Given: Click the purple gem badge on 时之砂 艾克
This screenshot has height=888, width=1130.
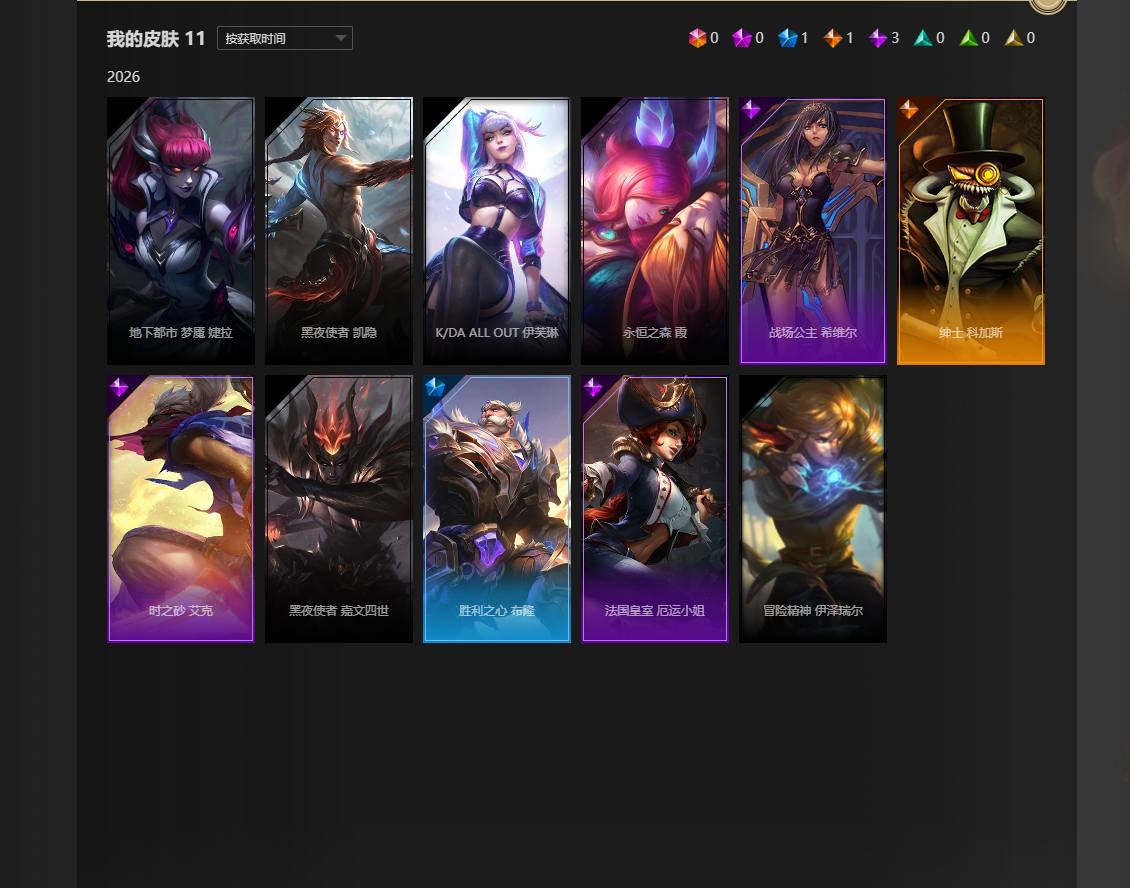Looking at the screenshot, I should (x=119, y=387).
